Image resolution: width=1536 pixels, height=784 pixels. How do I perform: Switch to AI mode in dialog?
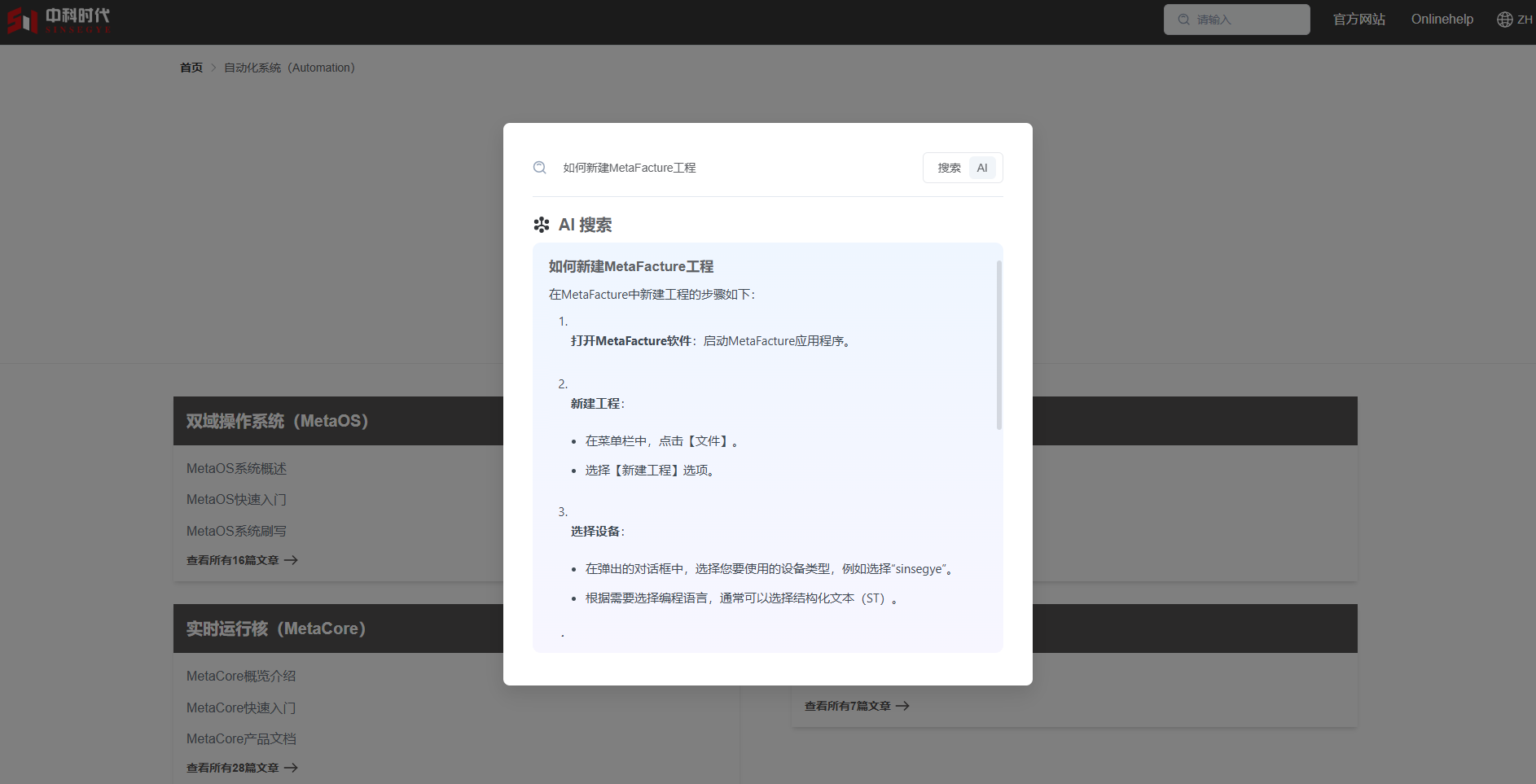(x=982, y=168)
